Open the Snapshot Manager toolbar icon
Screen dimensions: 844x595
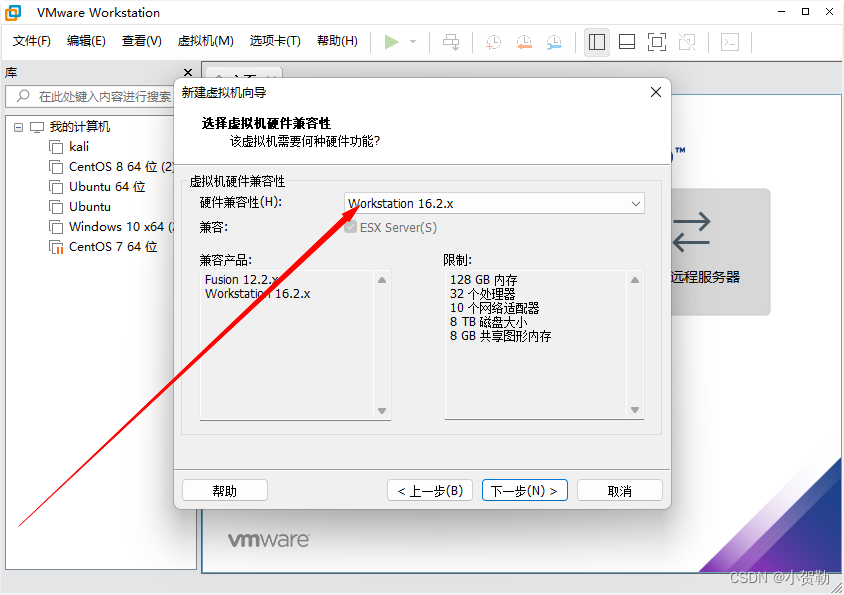pyautogui.click(x=554, y=41)
